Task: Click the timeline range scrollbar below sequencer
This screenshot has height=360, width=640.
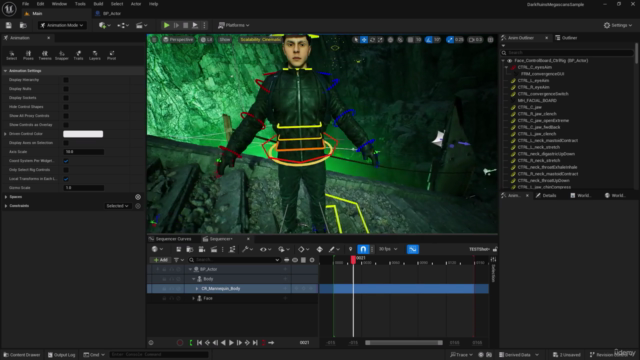Action: tap(404, 343)
